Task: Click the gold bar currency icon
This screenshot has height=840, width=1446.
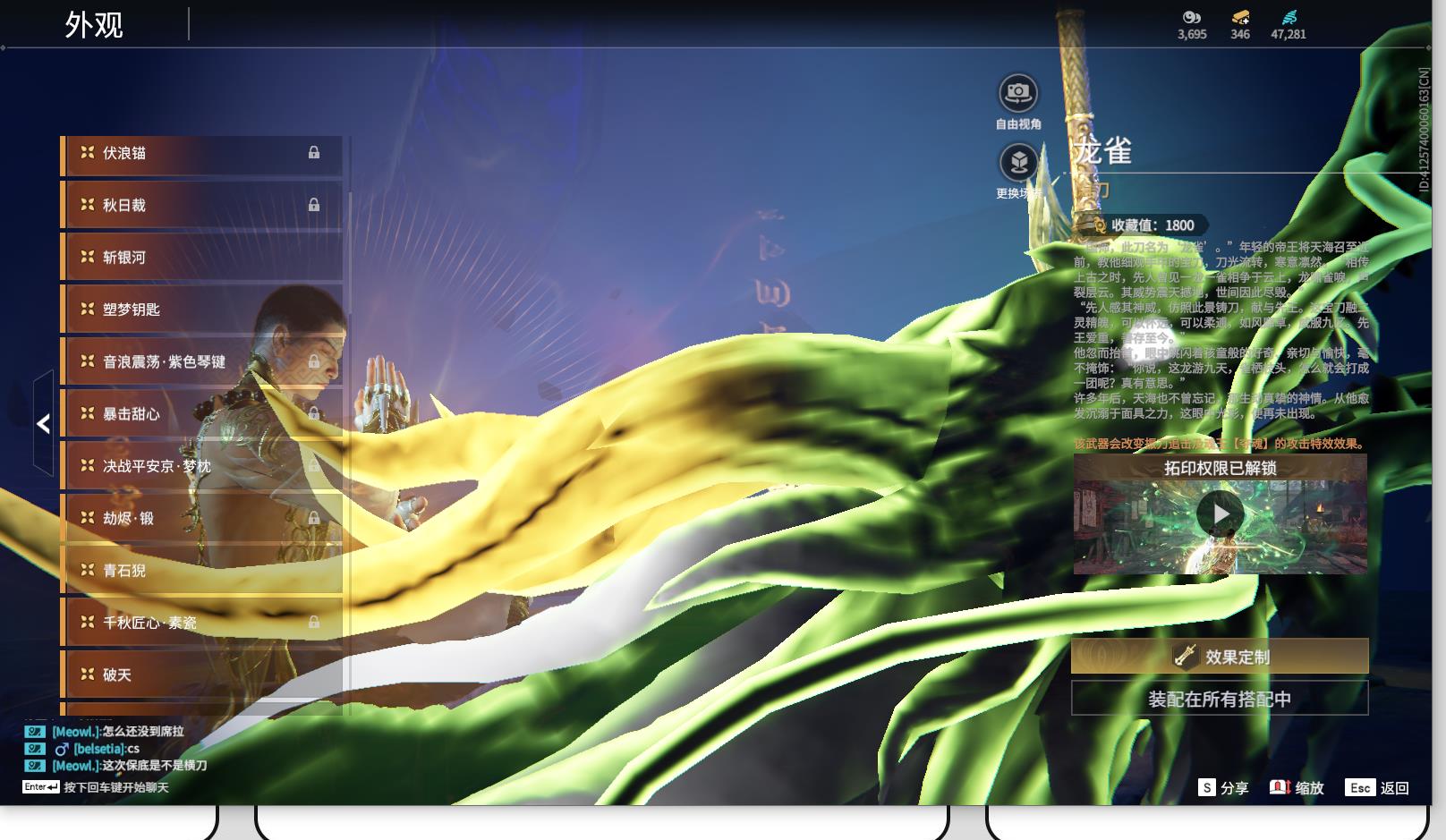Action: [1240, 17]
